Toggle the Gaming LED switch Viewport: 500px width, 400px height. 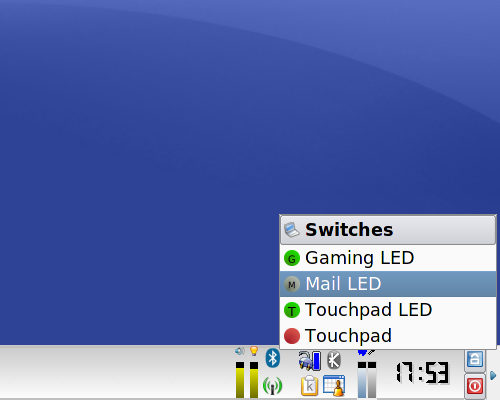388,258
